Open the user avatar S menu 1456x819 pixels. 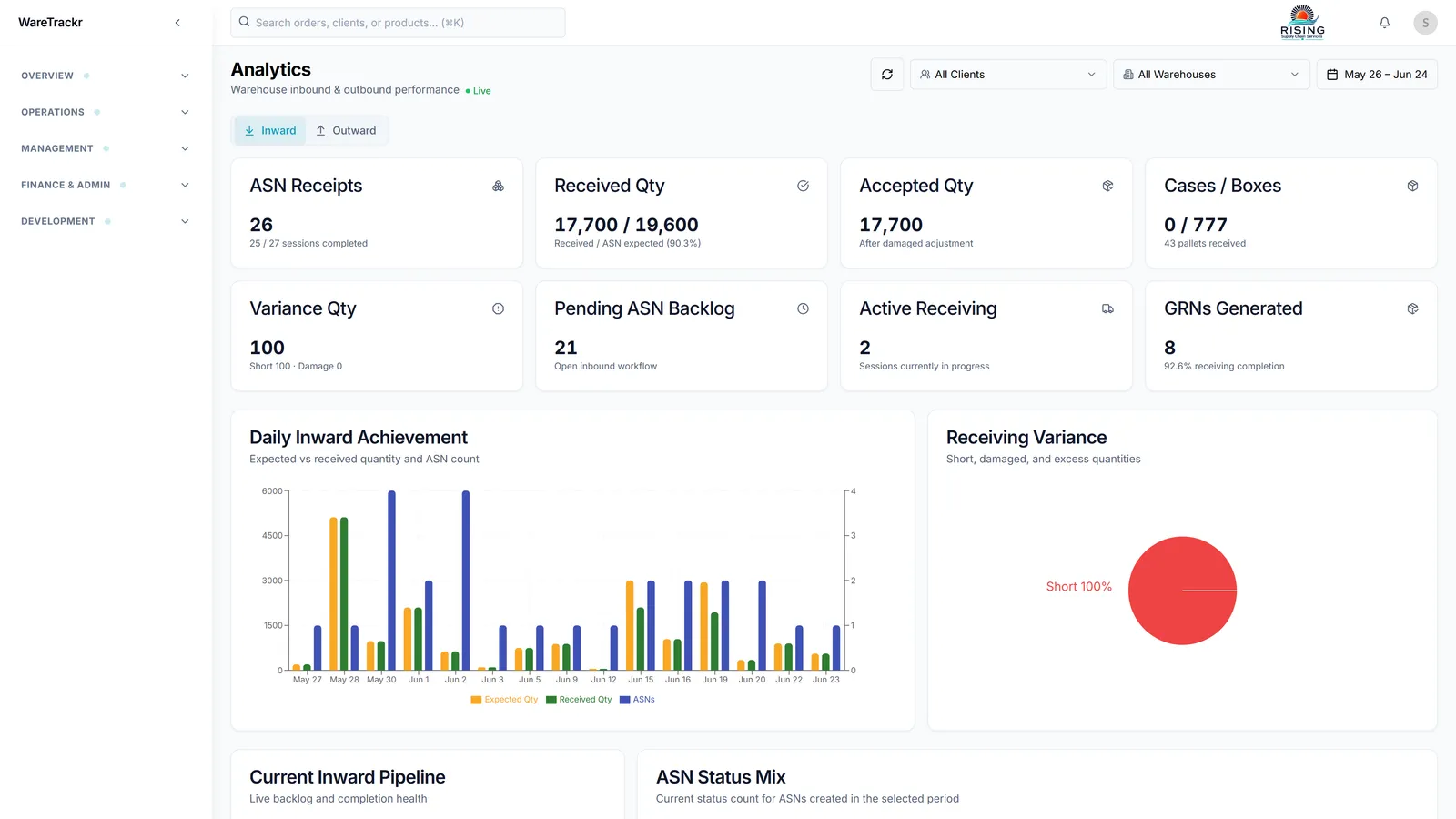[x=1425, y=23]
